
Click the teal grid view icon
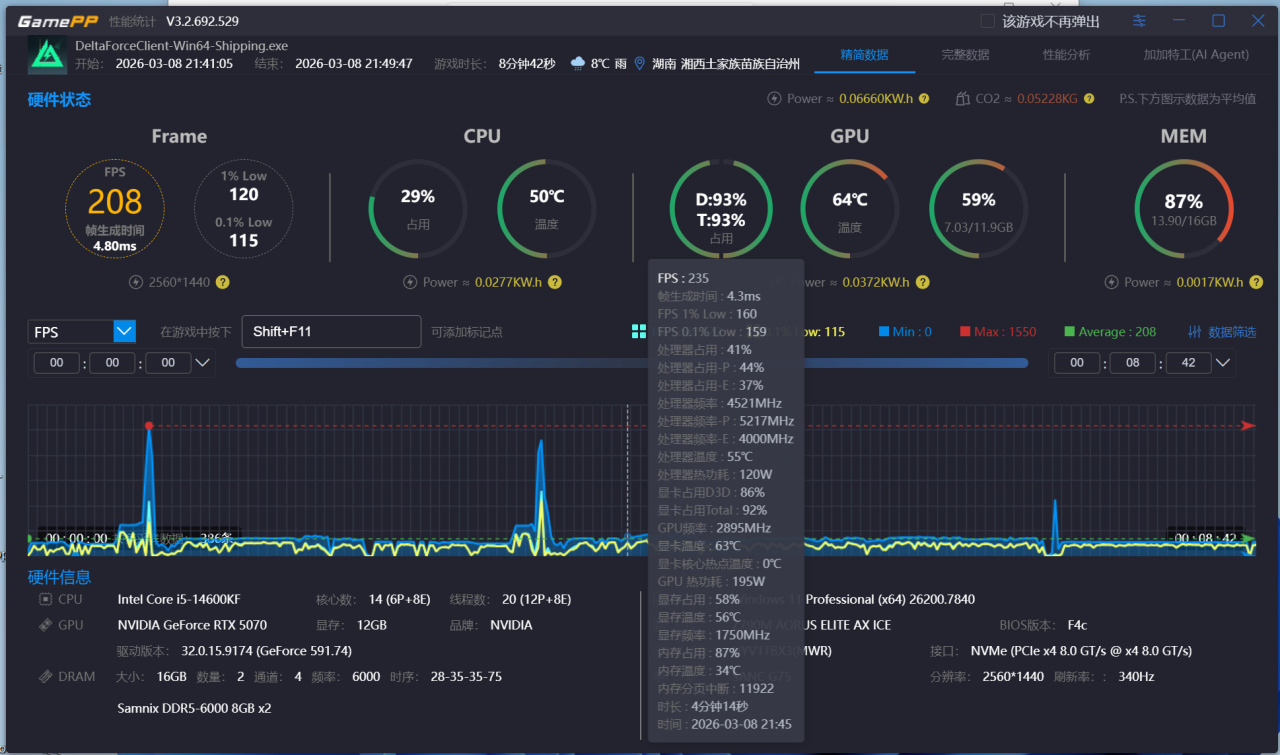pyautogui.click(x=639, y=331)
